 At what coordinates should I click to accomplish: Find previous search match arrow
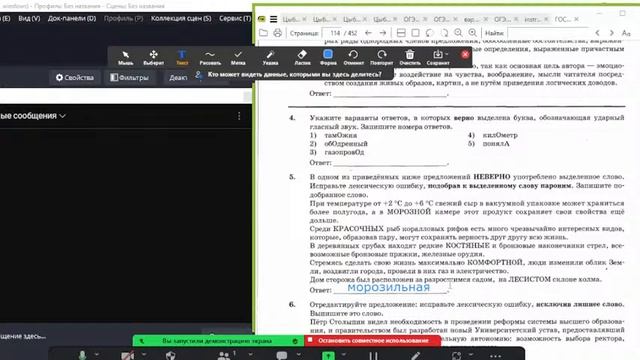tap(597, 33)
